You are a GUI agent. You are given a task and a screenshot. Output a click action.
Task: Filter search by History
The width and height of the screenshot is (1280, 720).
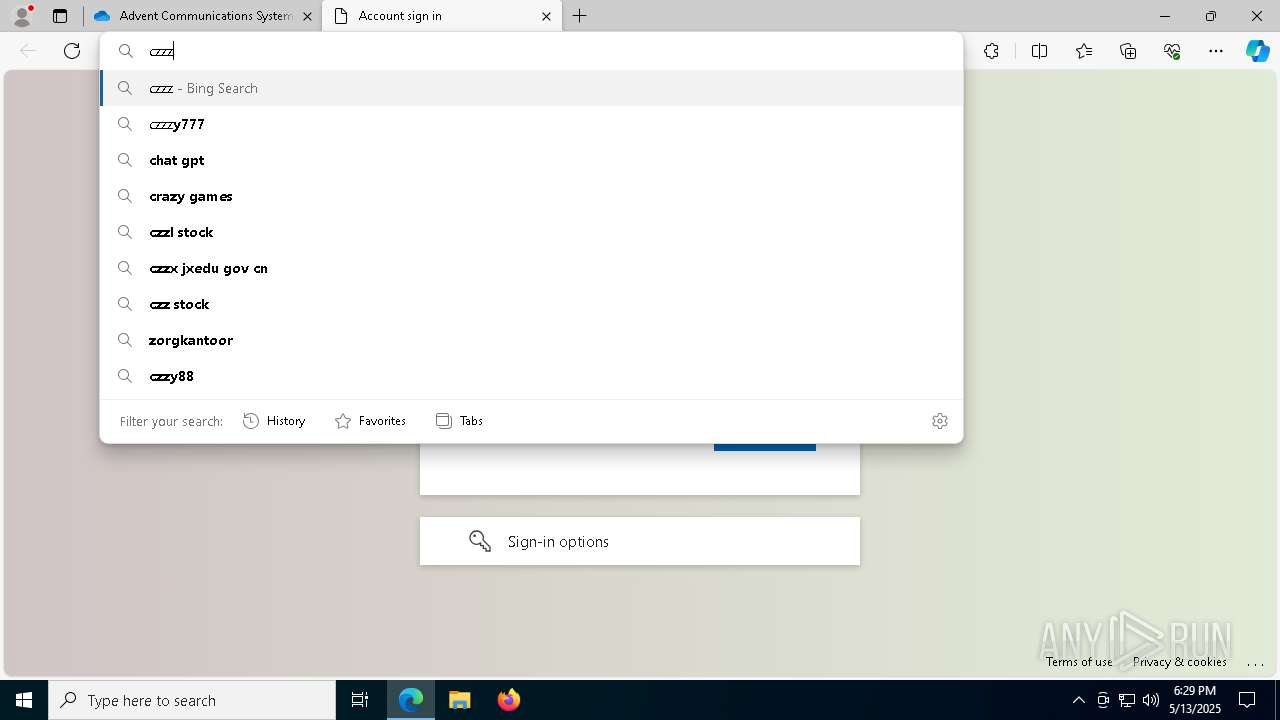coord(274,421)
